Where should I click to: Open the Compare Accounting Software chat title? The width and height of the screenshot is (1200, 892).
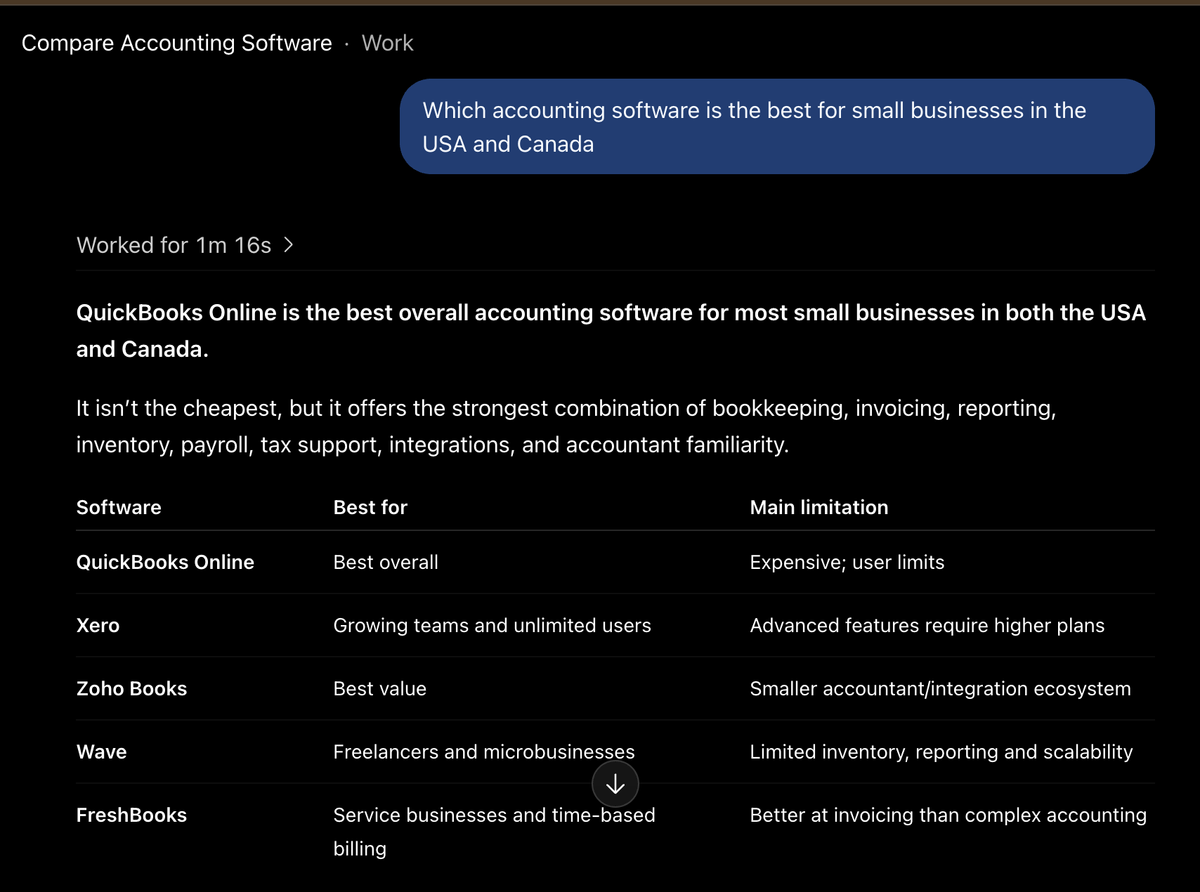pos(176,43)
